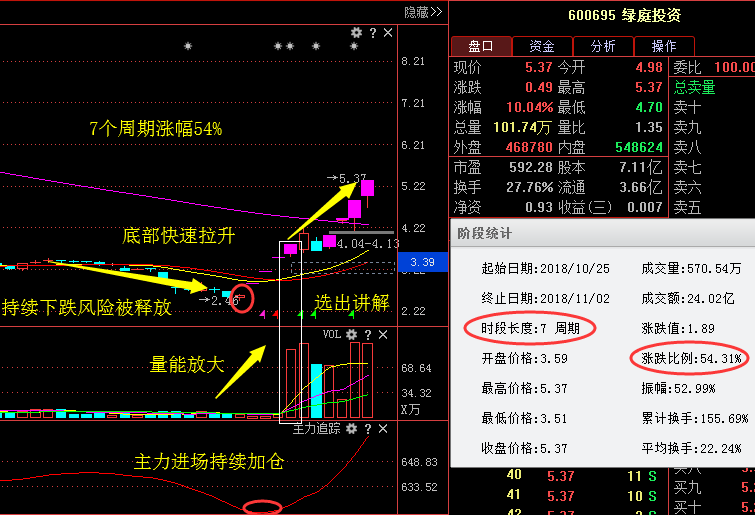Click 市盈 592.28 value
The width and height of the screenshot is (755, 515).
point(531,167)
